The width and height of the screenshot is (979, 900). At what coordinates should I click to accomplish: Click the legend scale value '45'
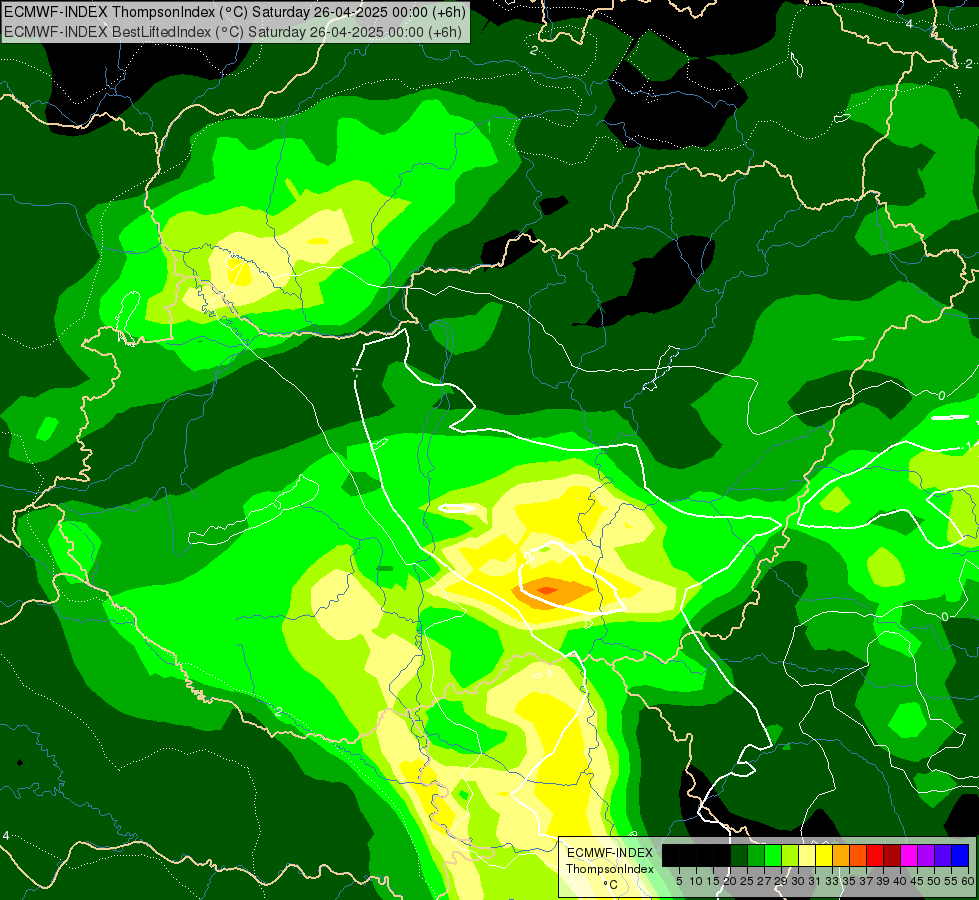point(918,881)
